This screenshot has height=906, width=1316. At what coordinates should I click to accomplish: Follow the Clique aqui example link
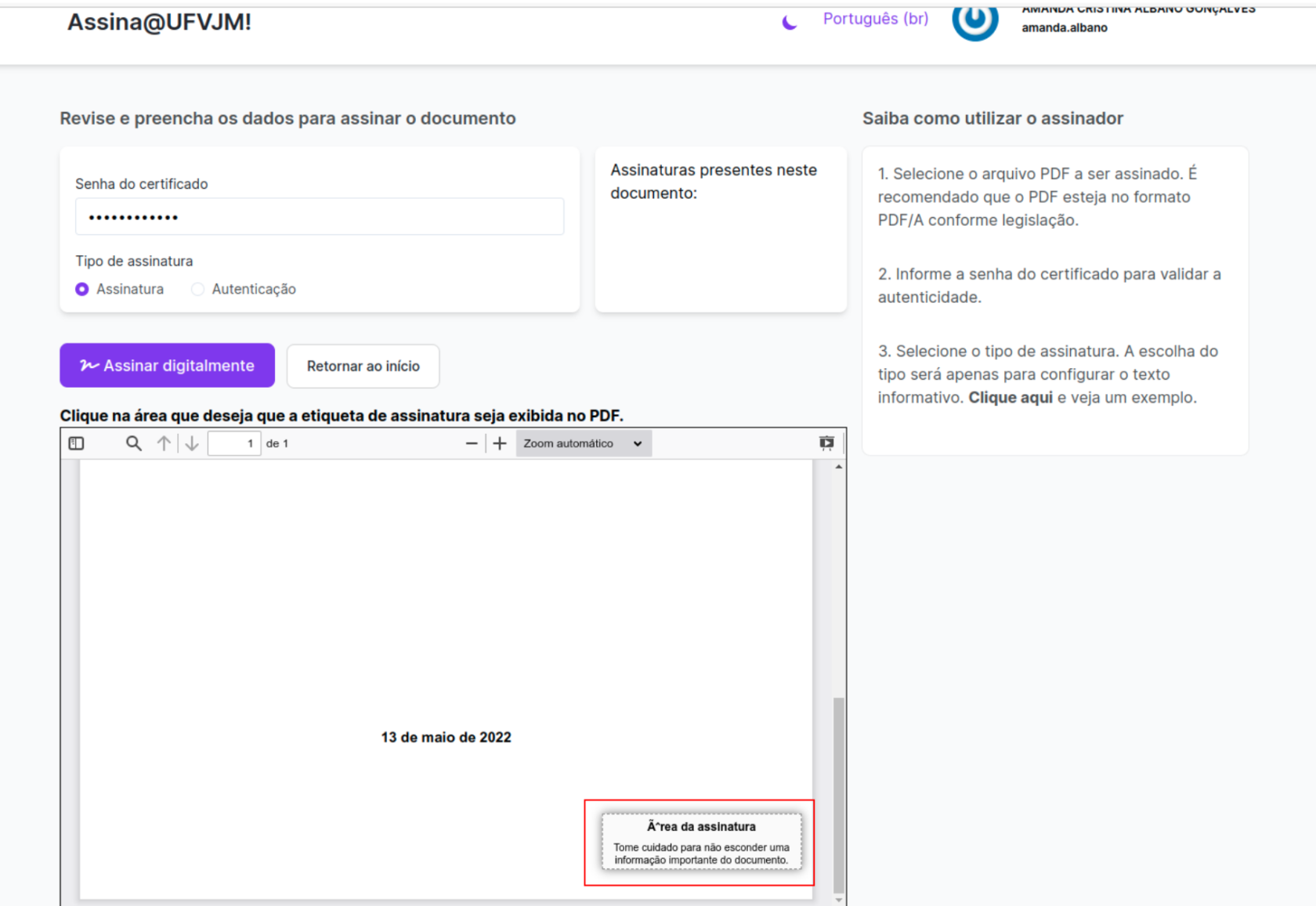[1010, 397]
